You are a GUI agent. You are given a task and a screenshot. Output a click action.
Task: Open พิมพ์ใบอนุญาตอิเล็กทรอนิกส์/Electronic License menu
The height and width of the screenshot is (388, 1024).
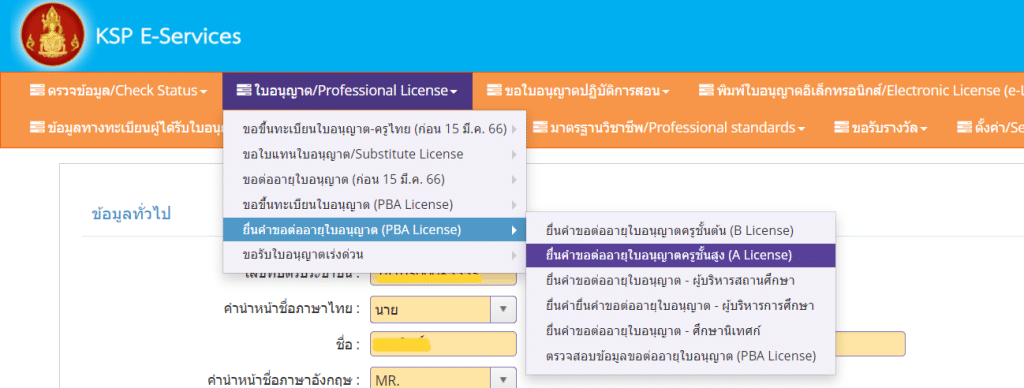(x=860, y=90)
